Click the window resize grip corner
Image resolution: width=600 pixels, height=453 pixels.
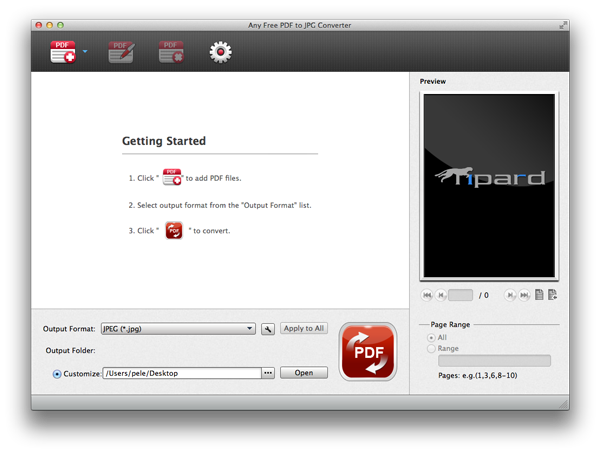(x=564, y=404)
